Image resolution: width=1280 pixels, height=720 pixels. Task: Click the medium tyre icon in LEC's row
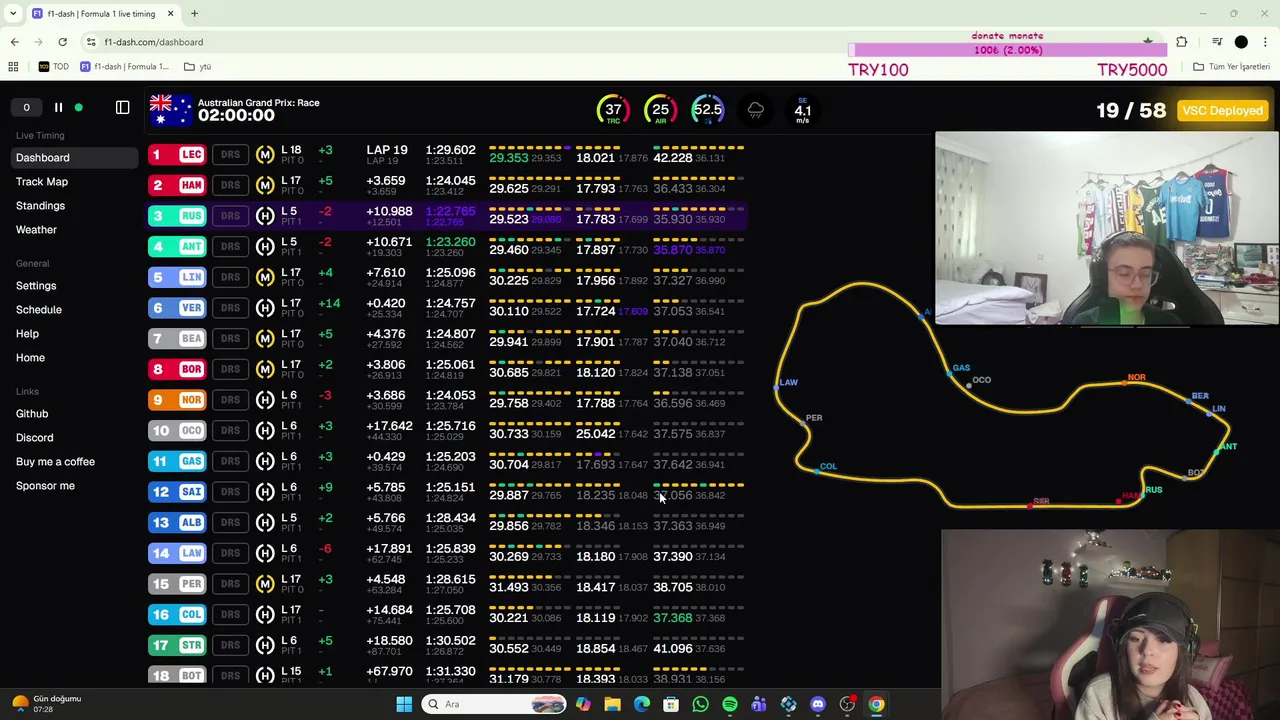pos(265,154)
